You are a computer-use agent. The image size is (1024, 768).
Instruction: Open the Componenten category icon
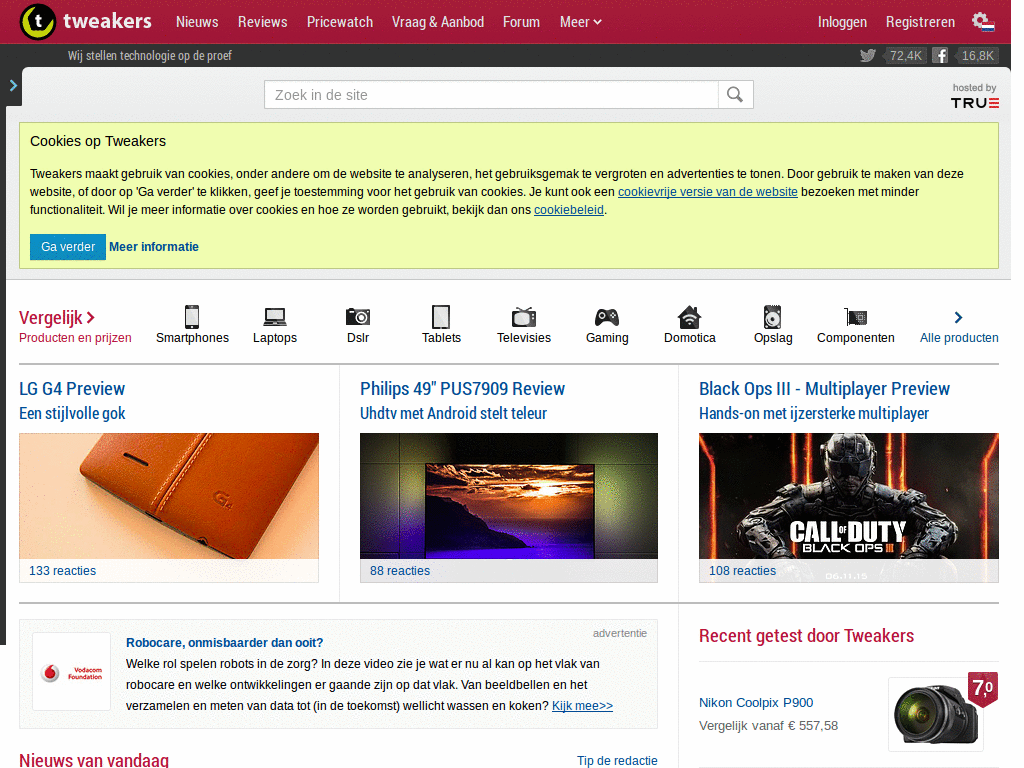pos(856,317)
